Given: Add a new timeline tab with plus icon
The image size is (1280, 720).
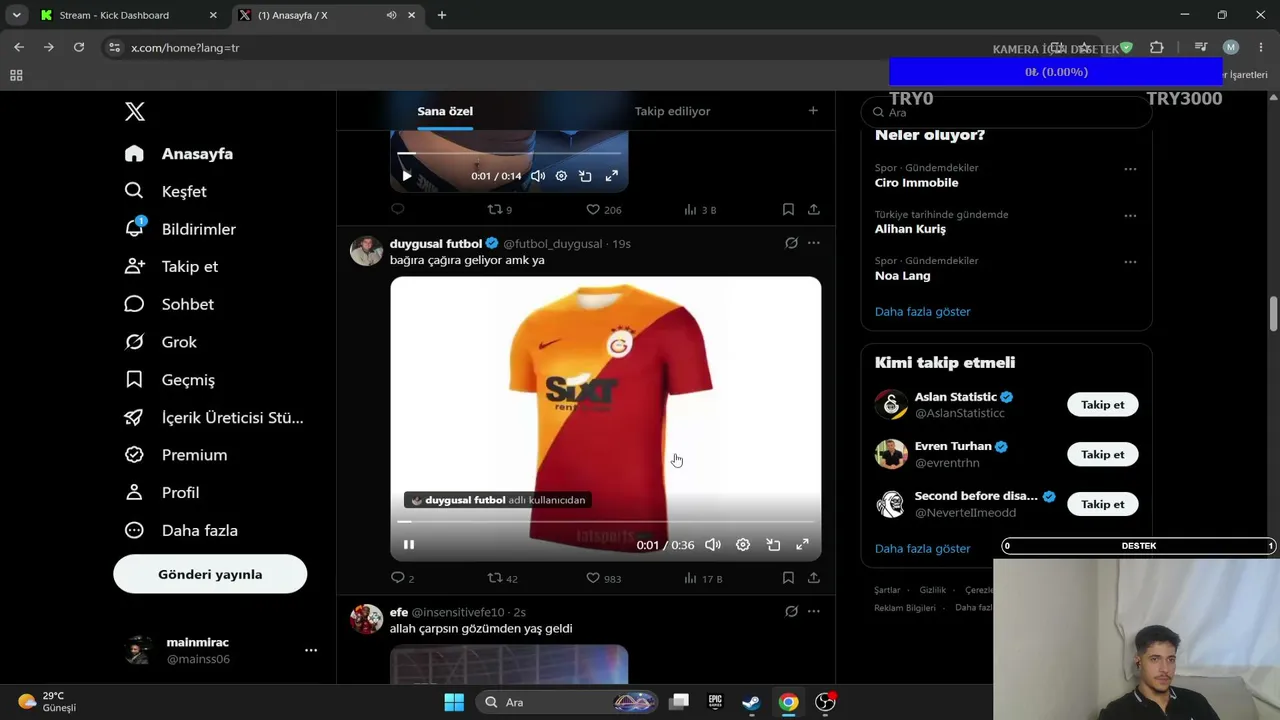Looking at the screenshot, I should [813, 111].
